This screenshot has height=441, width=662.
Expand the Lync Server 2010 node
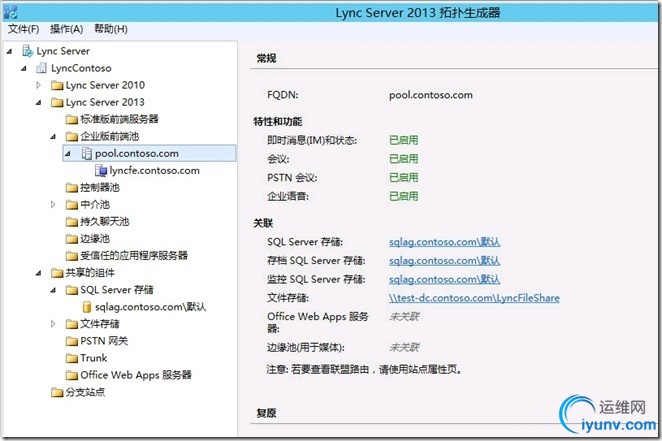point(38,85)
